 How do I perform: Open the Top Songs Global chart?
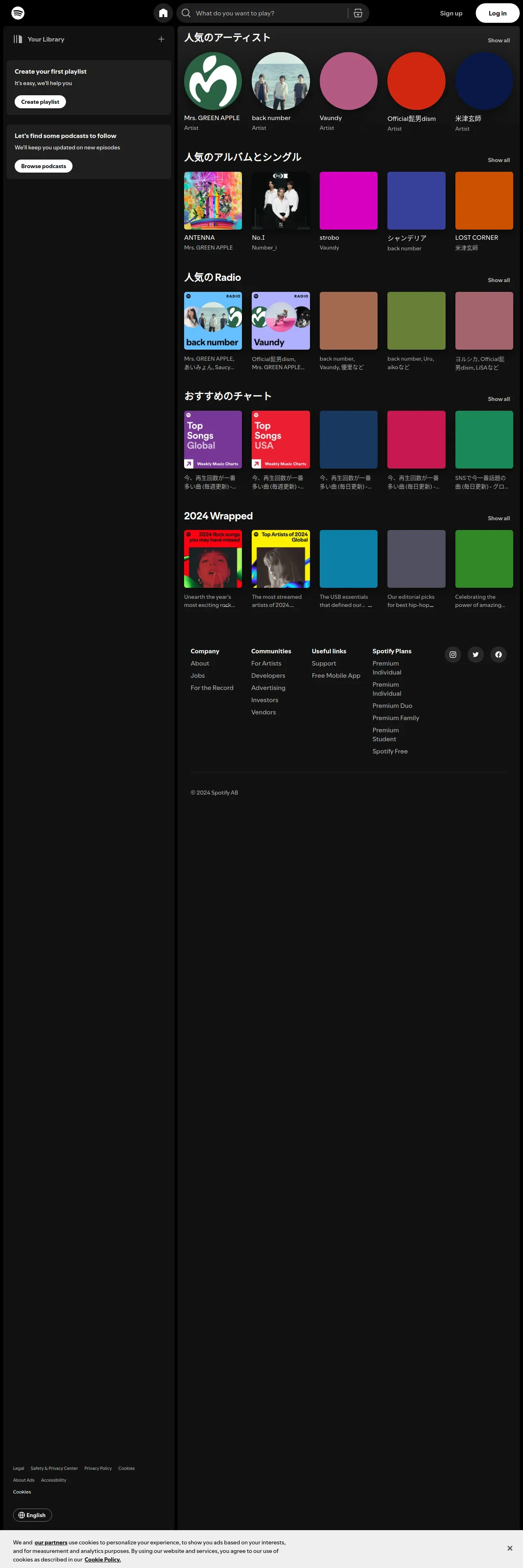pos(213,440)
